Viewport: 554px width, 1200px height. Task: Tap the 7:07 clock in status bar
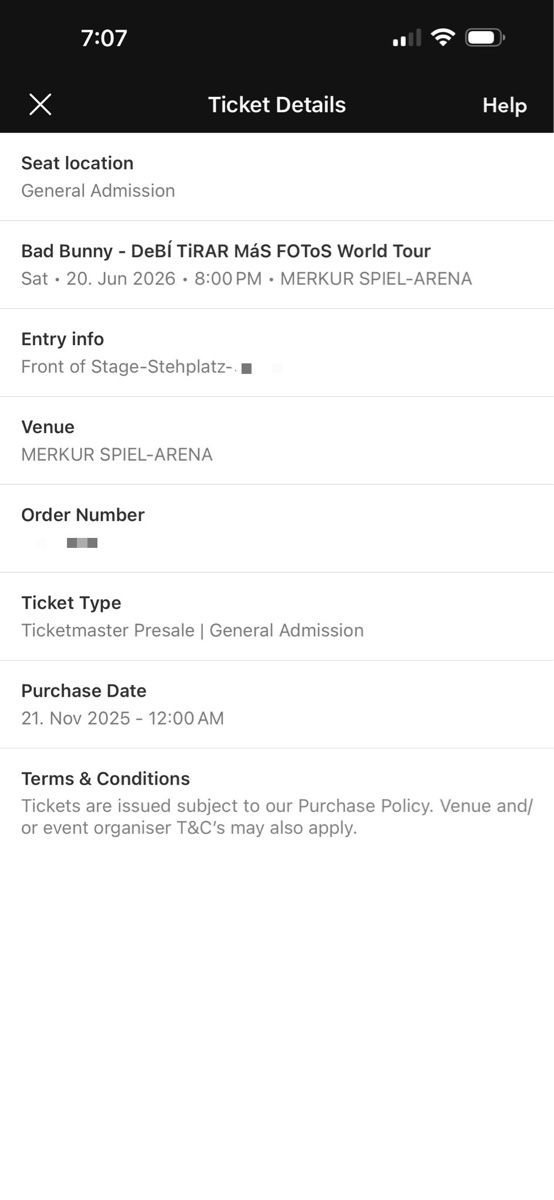tap(104, 38)
